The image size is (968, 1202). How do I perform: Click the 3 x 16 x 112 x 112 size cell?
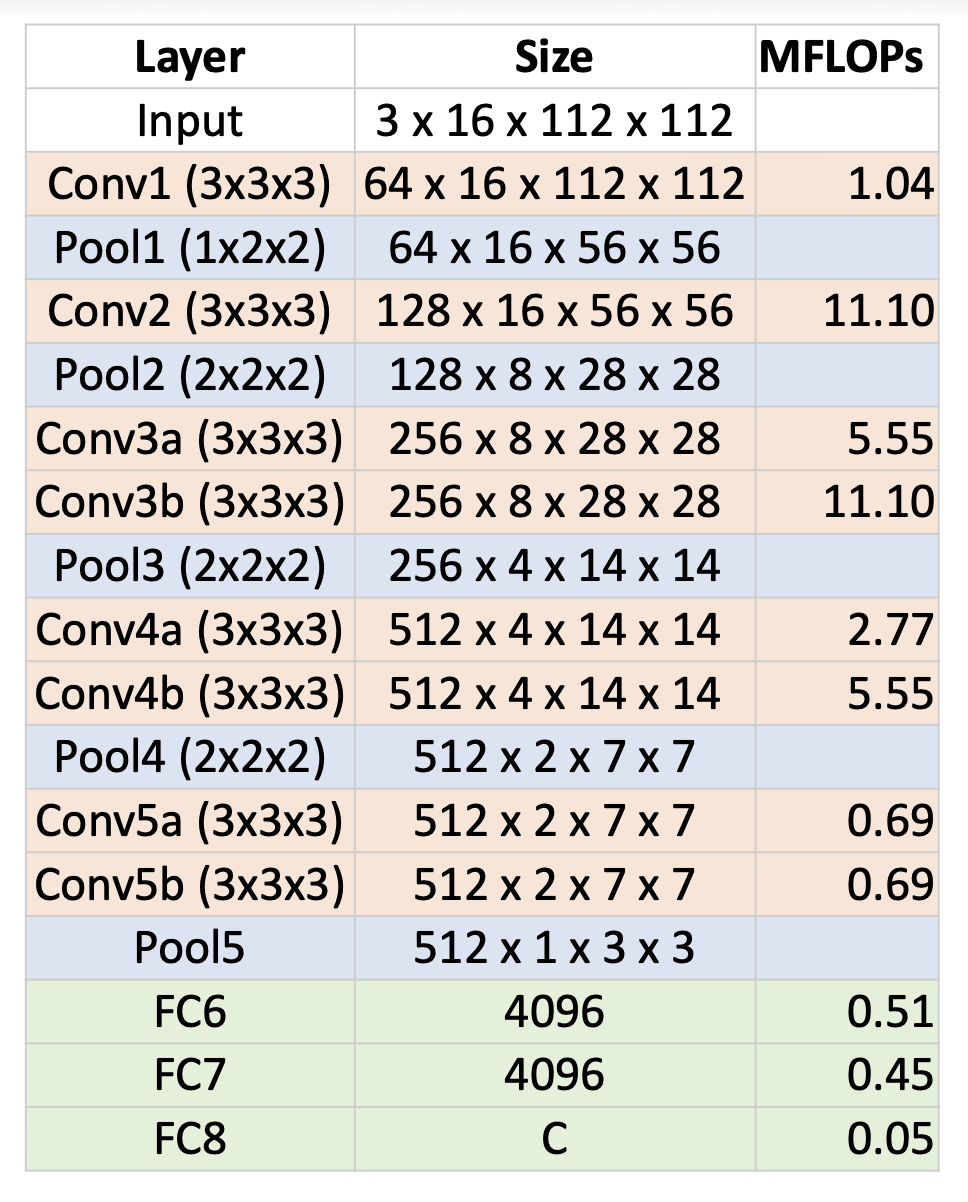point(554,121)
